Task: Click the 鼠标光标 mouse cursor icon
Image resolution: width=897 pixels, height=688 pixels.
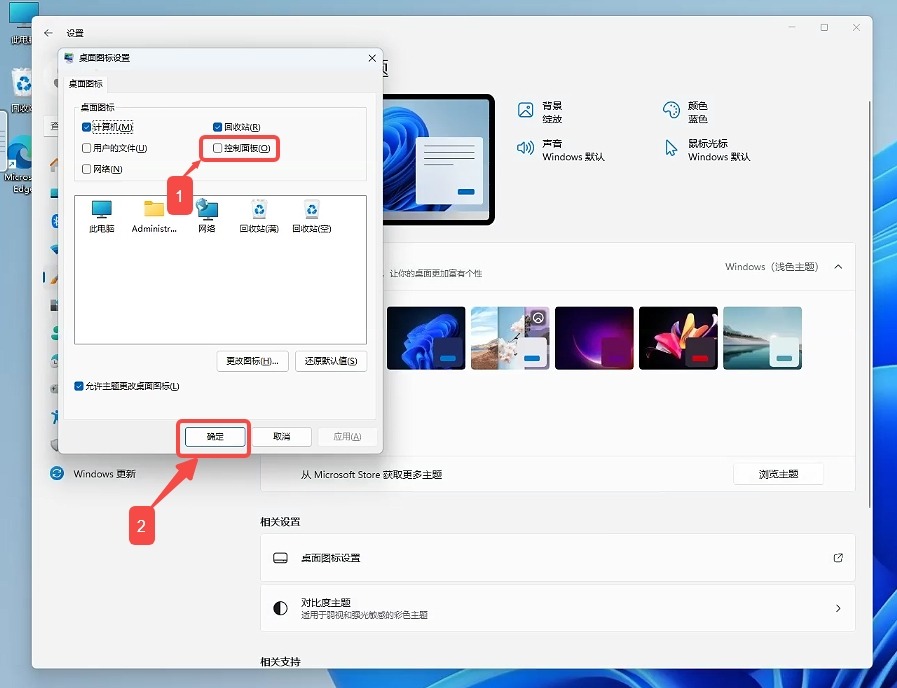Action: [671, 149]
